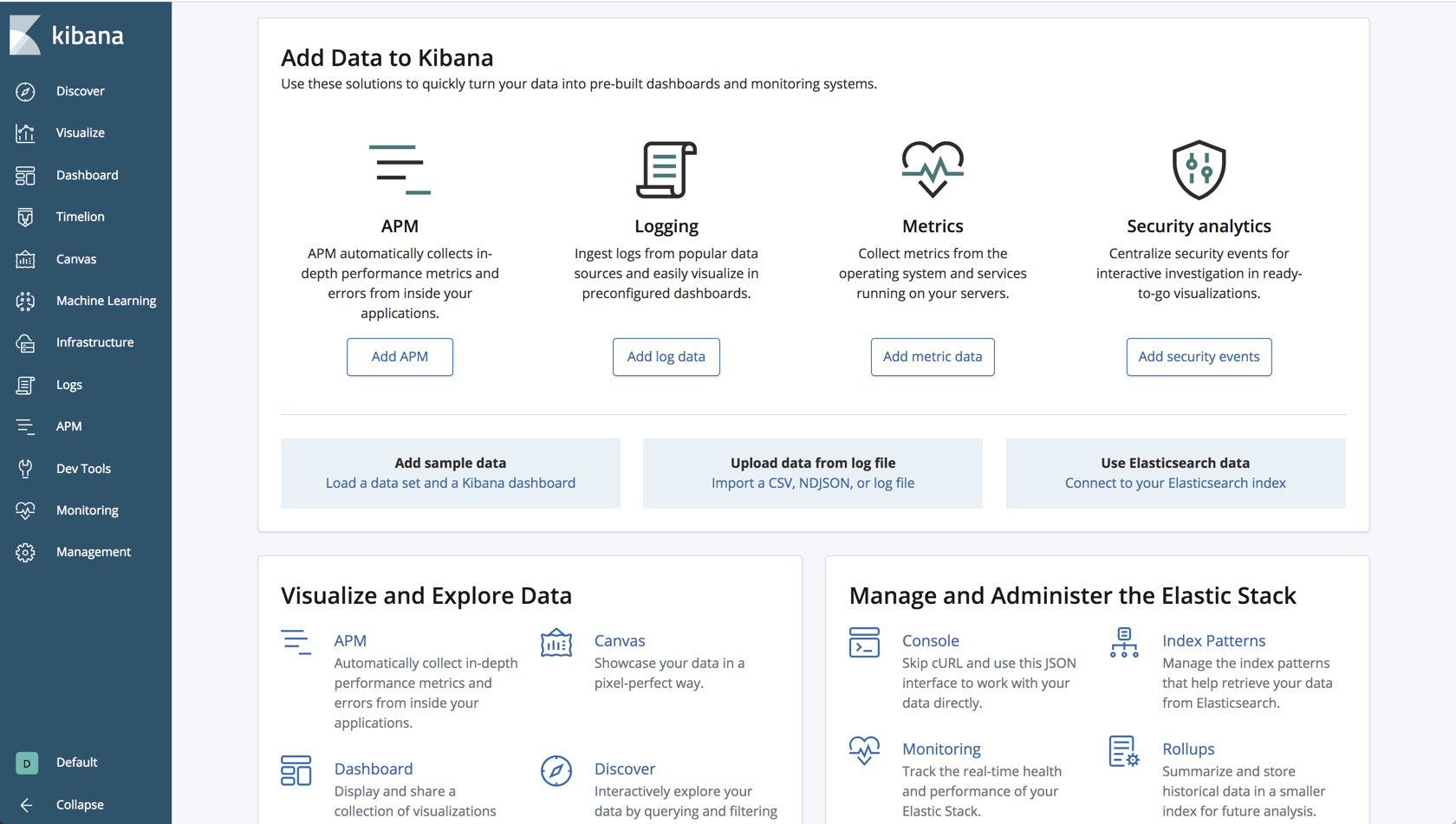Click Dashboard icon under Visualize and Explore
This screenshot has width=1456, height=824.
tap(296, 770)
